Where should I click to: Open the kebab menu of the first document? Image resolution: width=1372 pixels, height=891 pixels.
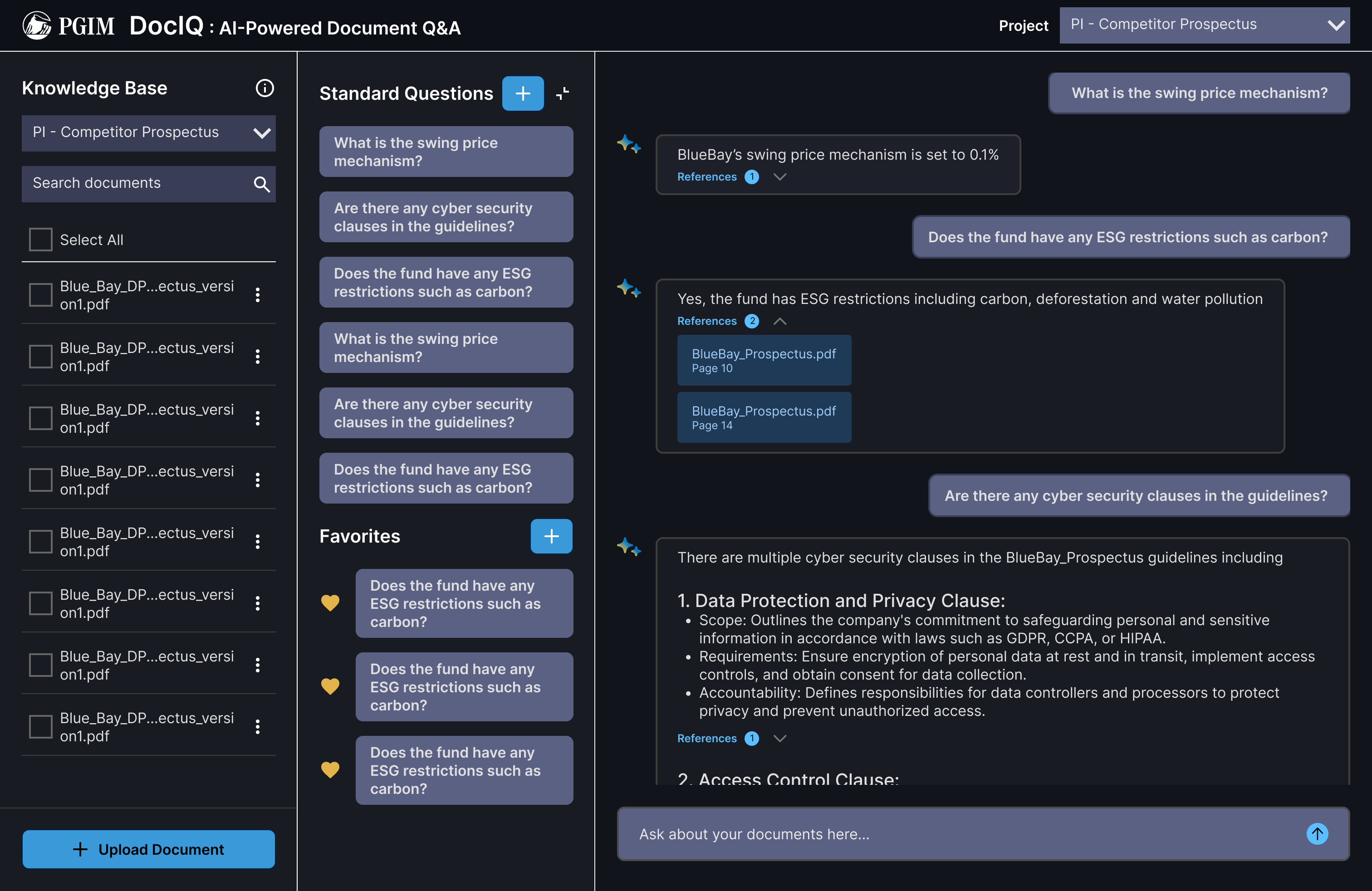pos(258,295)
